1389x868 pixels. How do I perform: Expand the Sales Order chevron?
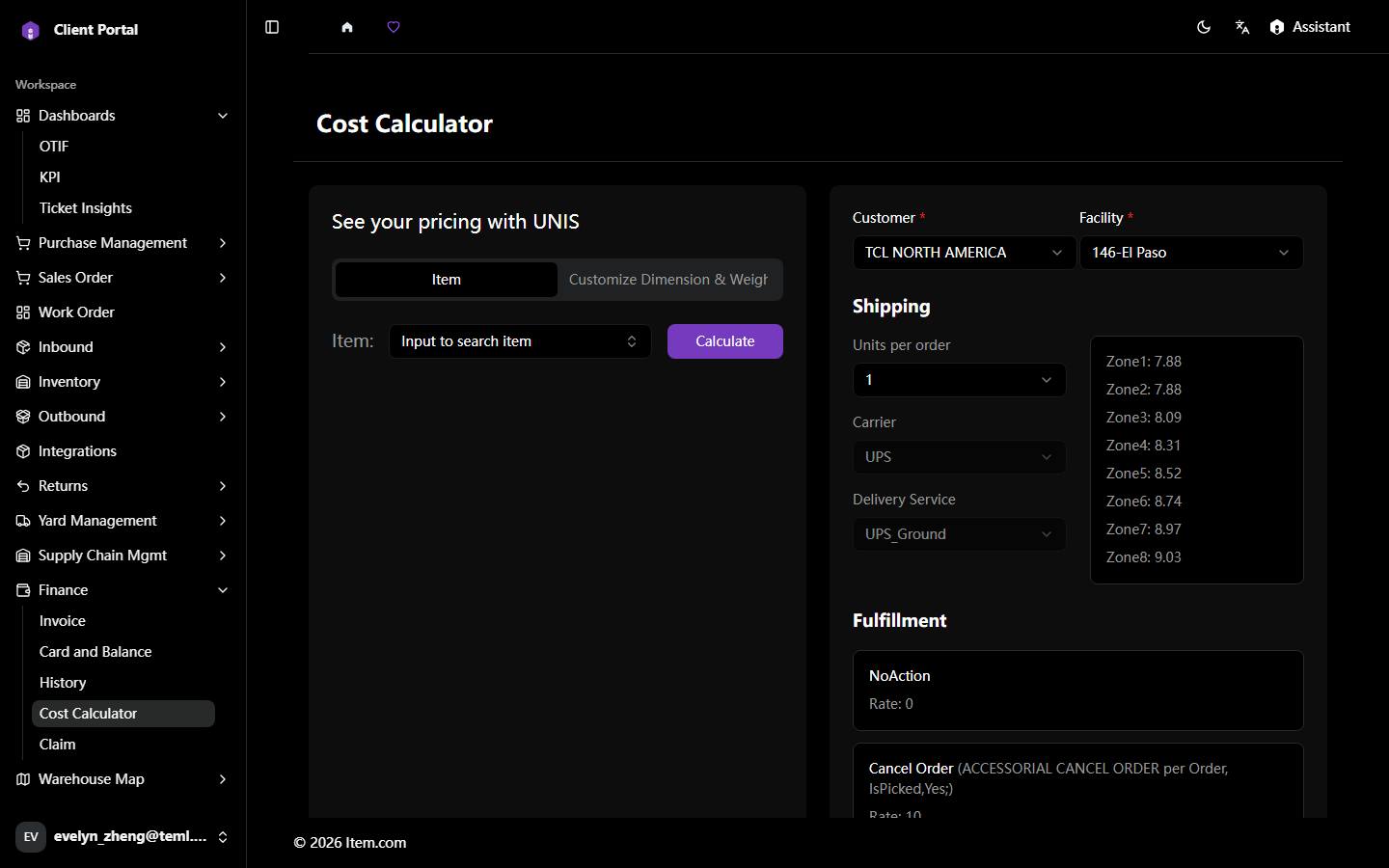(223, 278)
